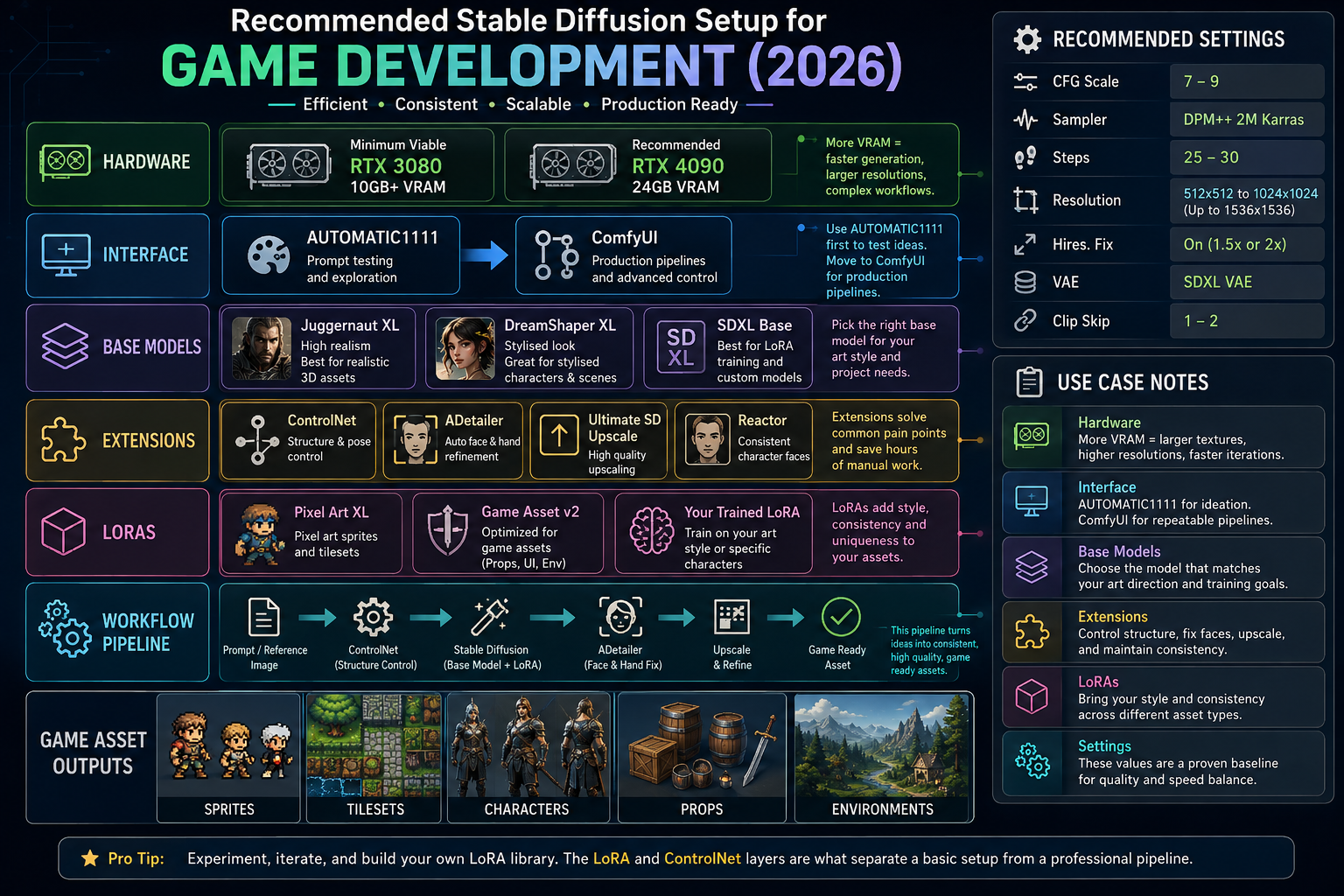Click the star icon beside Pro Tip

(x=90, y=858)
